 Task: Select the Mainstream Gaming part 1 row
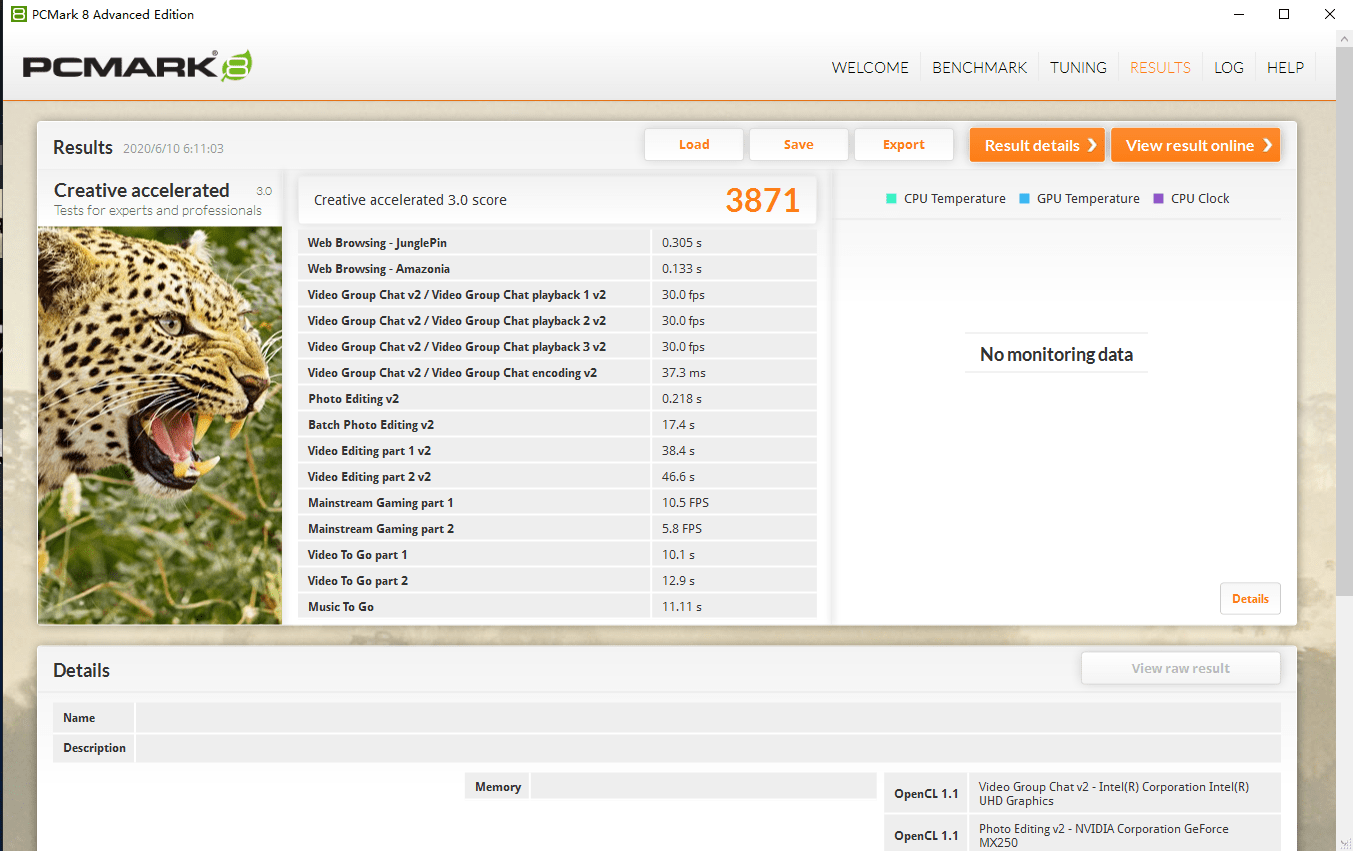tap(557, 502)
